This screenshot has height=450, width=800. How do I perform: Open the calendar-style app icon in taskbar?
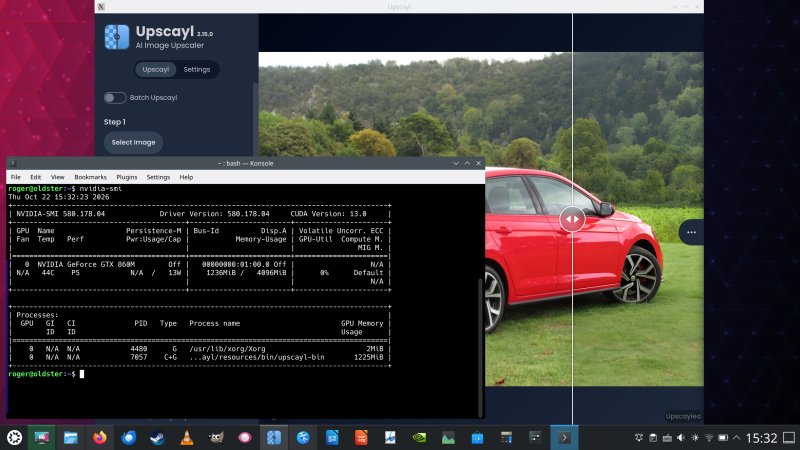507,437
